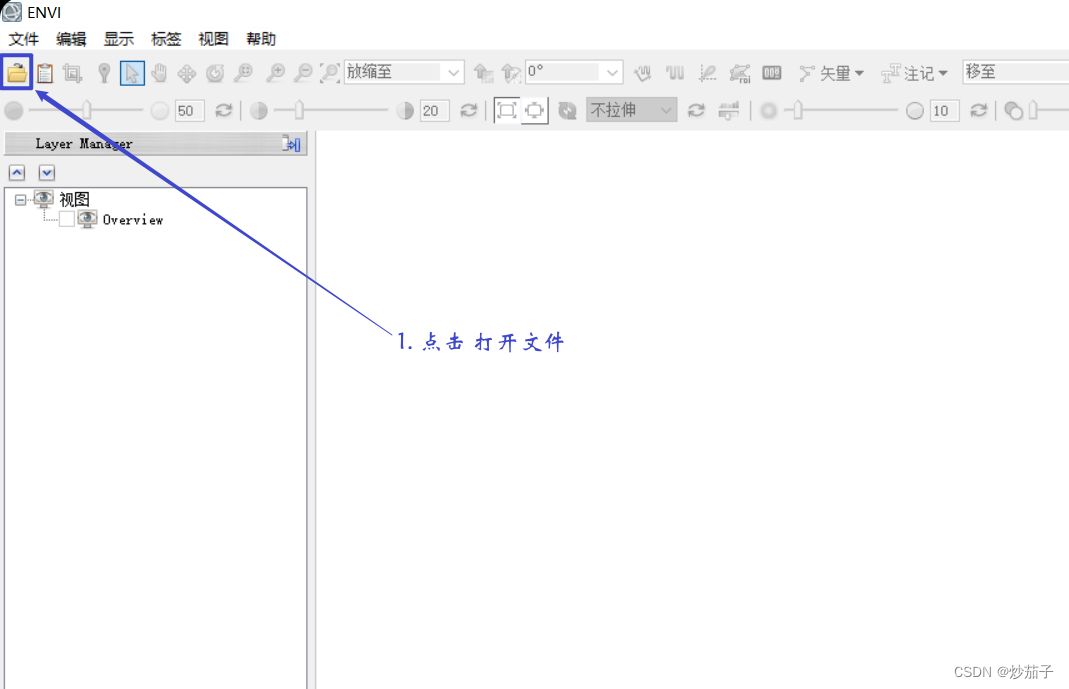1069x689 pixels.
Task: Reset brightness with refresh icon beside 50
Action: 224,110
